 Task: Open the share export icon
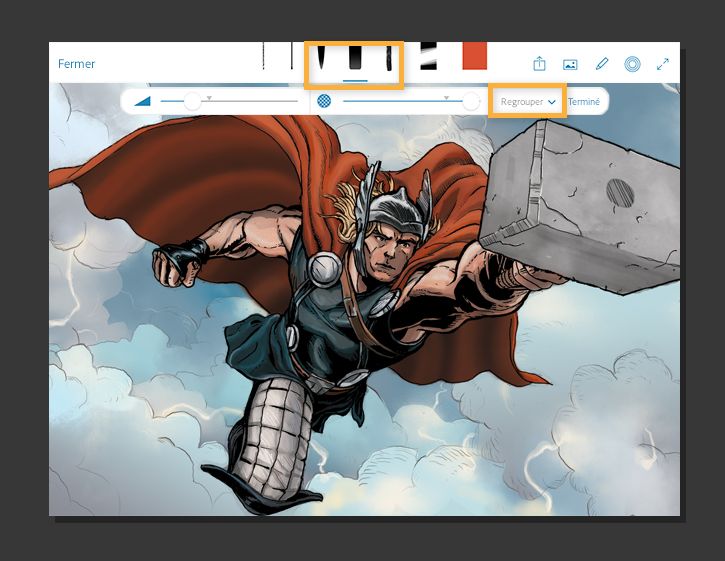tap(540, 64)
